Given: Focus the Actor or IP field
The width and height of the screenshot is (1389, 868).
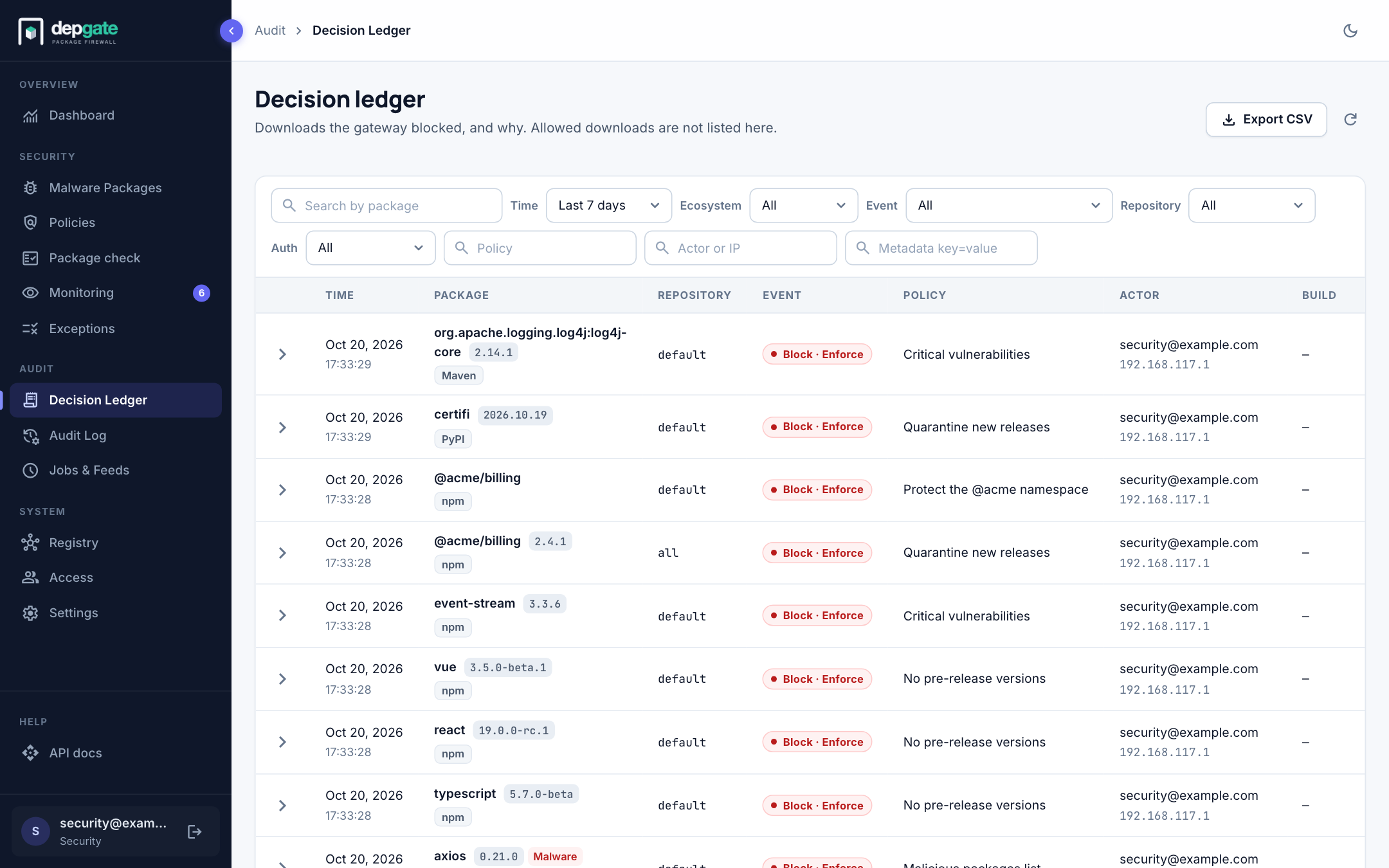Looking at the screenshot, I should (x=740, y=248).
